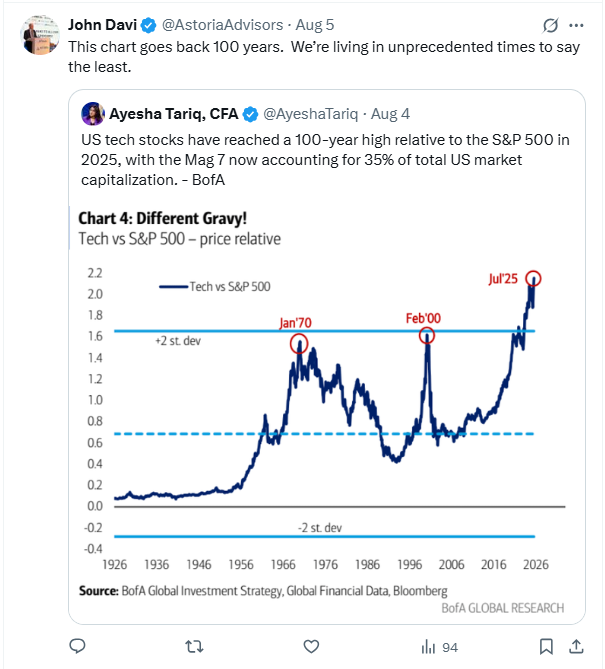Bookmark this tweet

coord(546,647)
